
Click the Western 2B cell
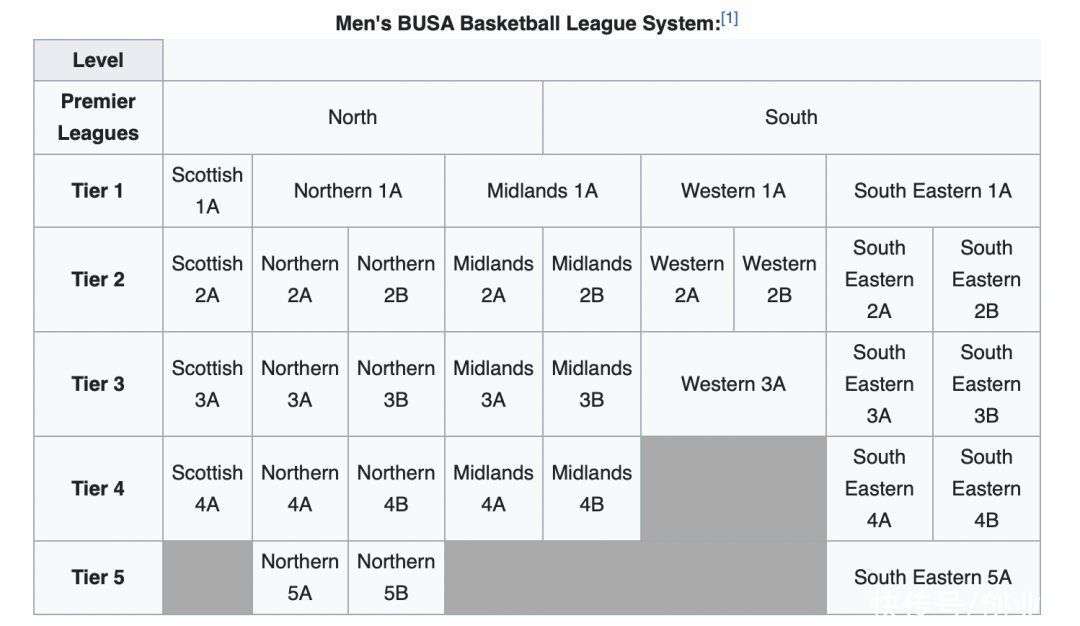click(x=779, y=279)
